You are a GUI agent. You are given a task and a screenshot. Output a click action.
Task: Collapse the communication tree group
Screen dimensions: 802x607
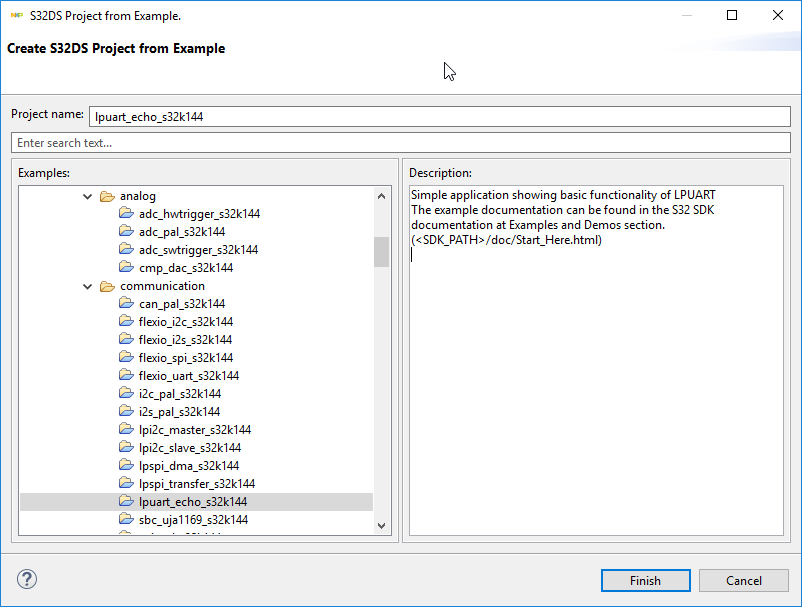[x=88, y=286]
